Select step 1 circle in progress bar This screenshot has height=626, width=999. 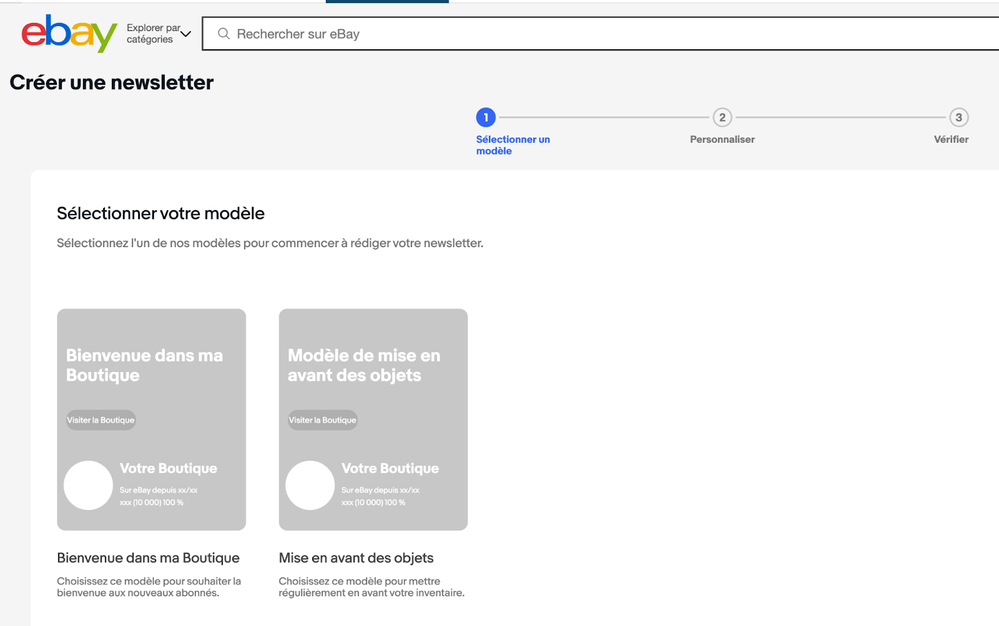tap(485, 117)
